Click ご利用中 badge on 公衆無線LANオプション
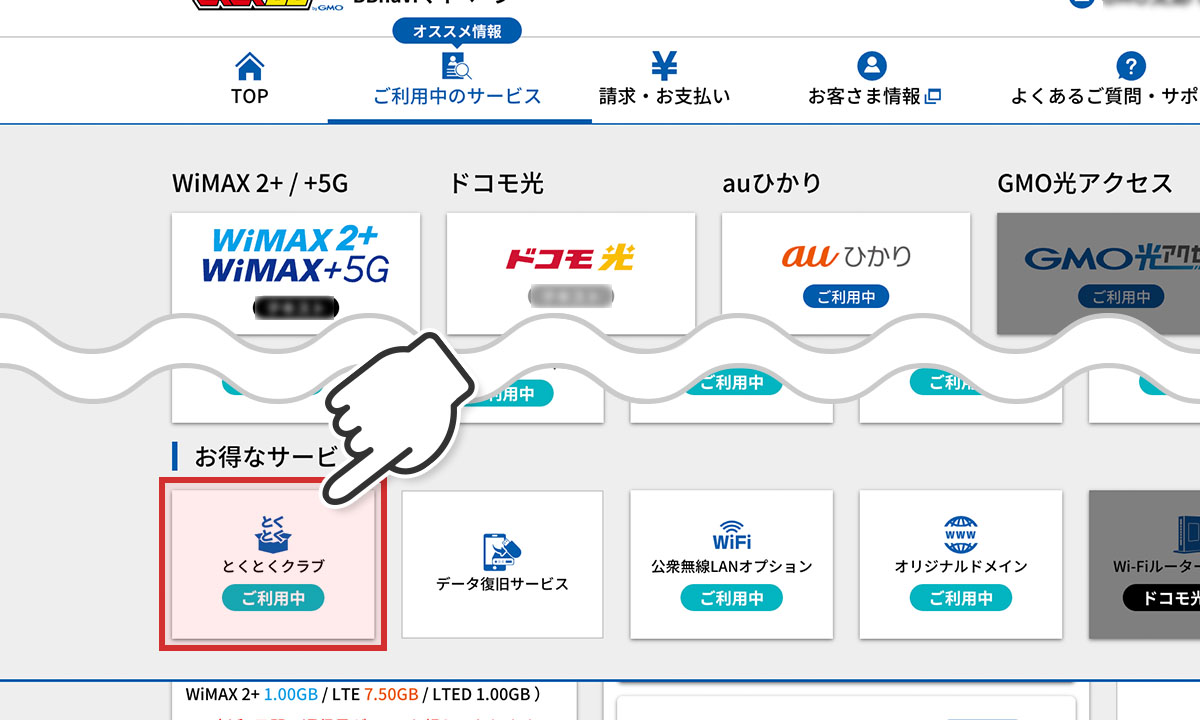This screenshot has width=1200, height=720. coord(732,598)
